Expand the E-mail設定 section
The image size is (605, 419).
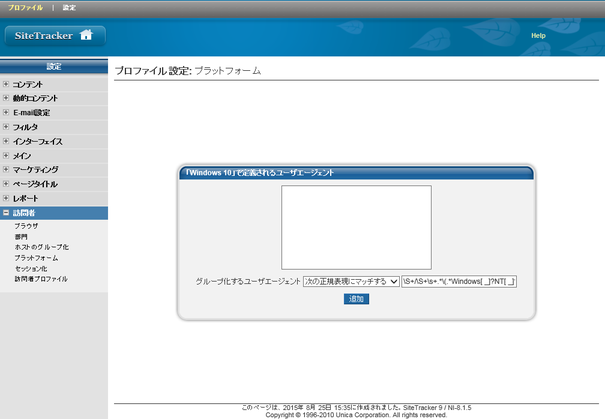click(x=6, y=112)
